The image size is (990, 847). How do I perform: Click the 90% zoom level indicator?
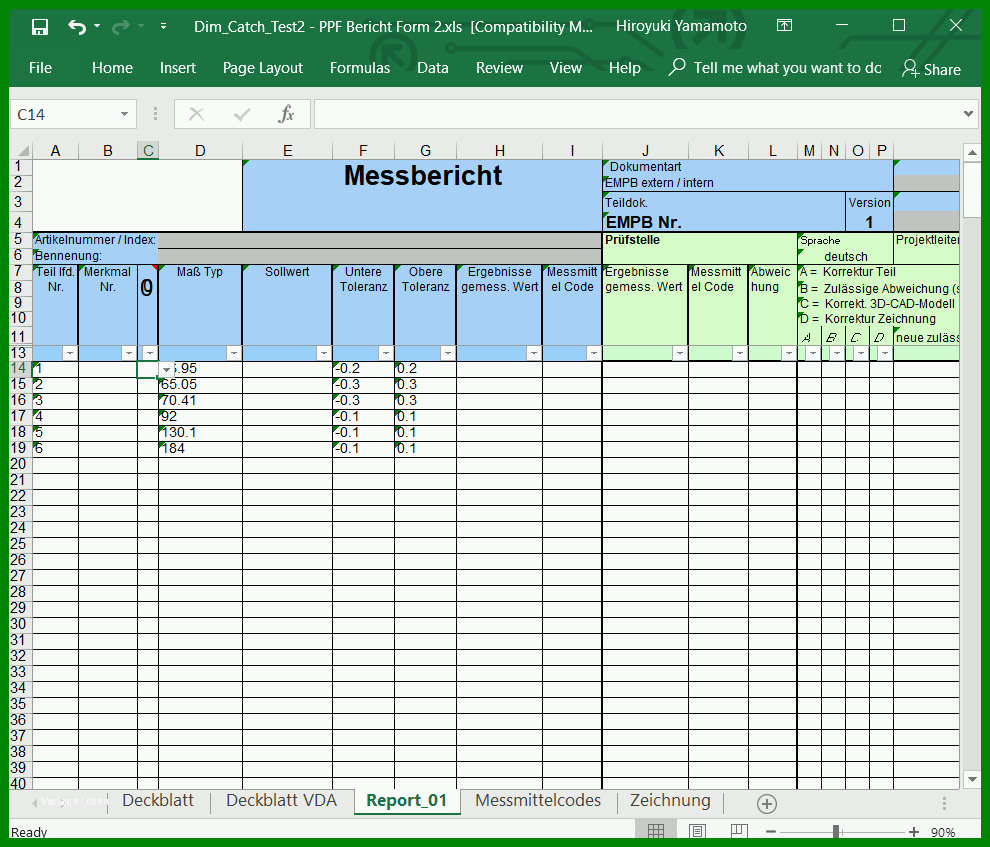[x=943, y=832]
